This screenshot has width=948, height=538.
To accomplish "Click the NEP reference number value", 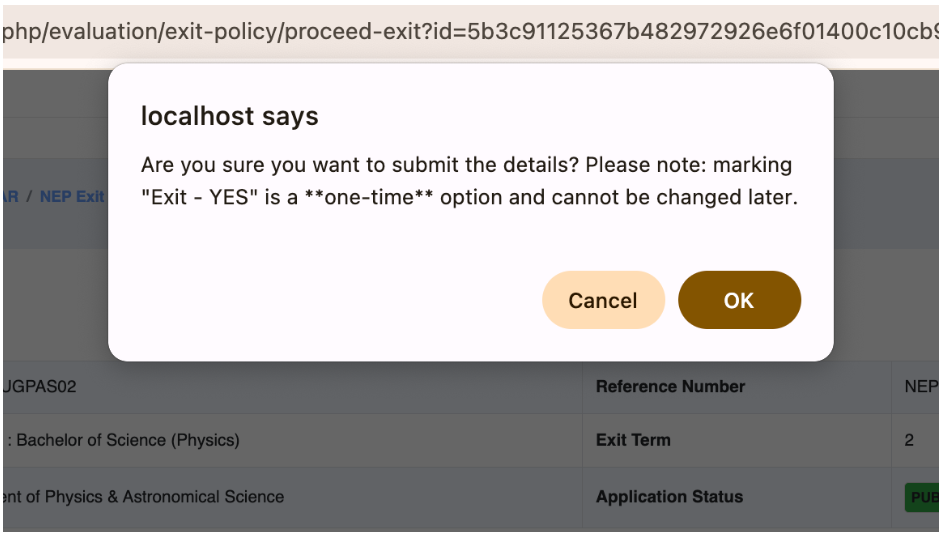I will (920, 387).
